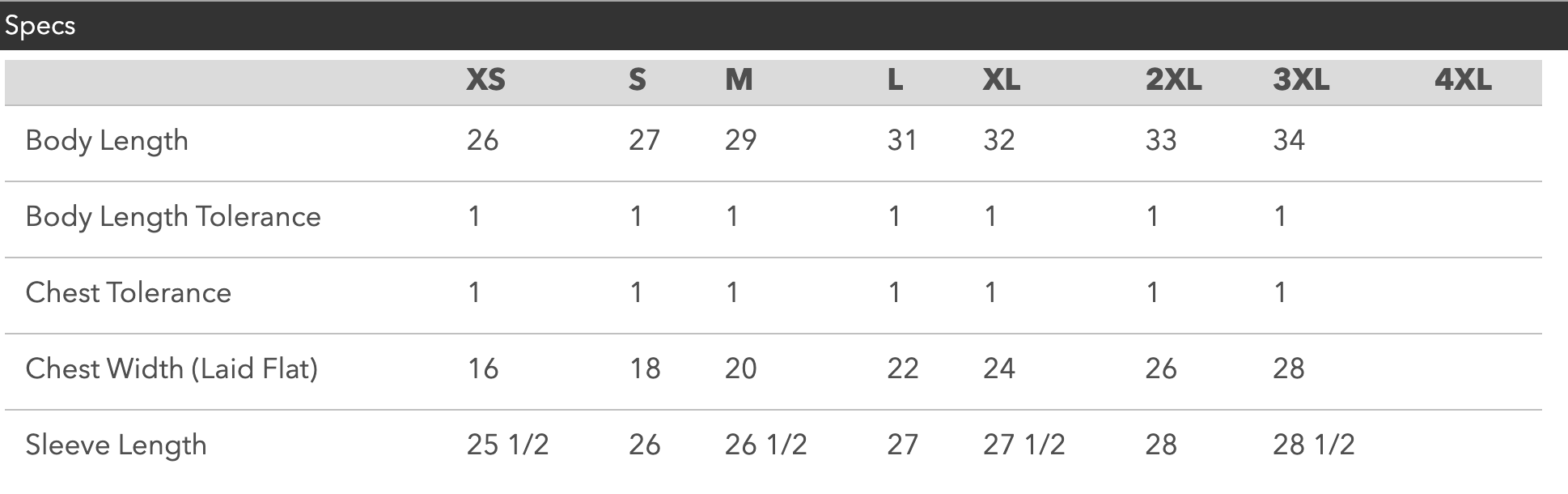Click the 2XL size column header
This screenshot has height=494, width=1568.
click(x=1173, y=79)
